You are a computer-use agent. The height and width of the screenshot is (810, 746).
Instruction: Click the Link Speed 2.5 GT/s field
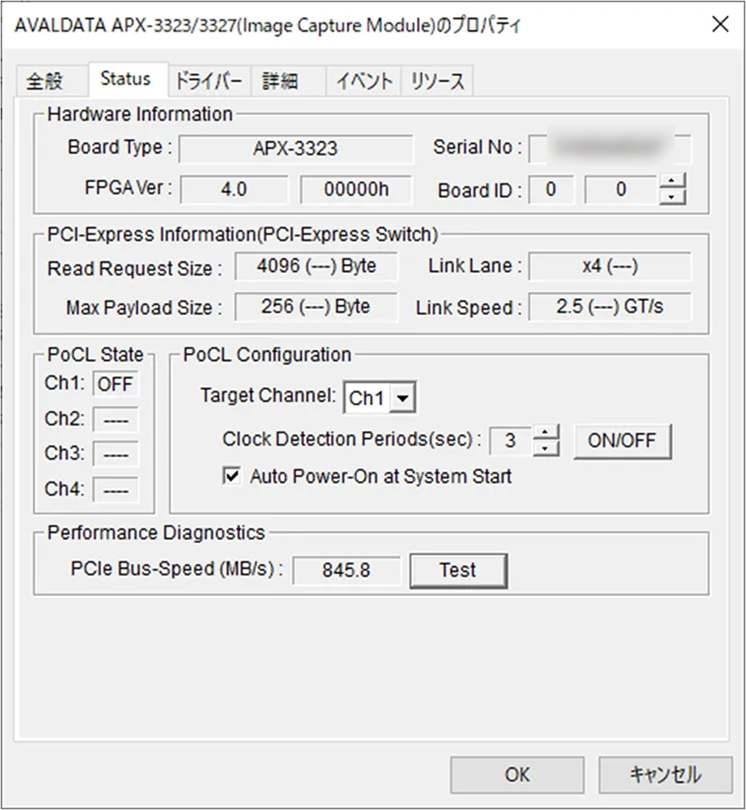610,307
